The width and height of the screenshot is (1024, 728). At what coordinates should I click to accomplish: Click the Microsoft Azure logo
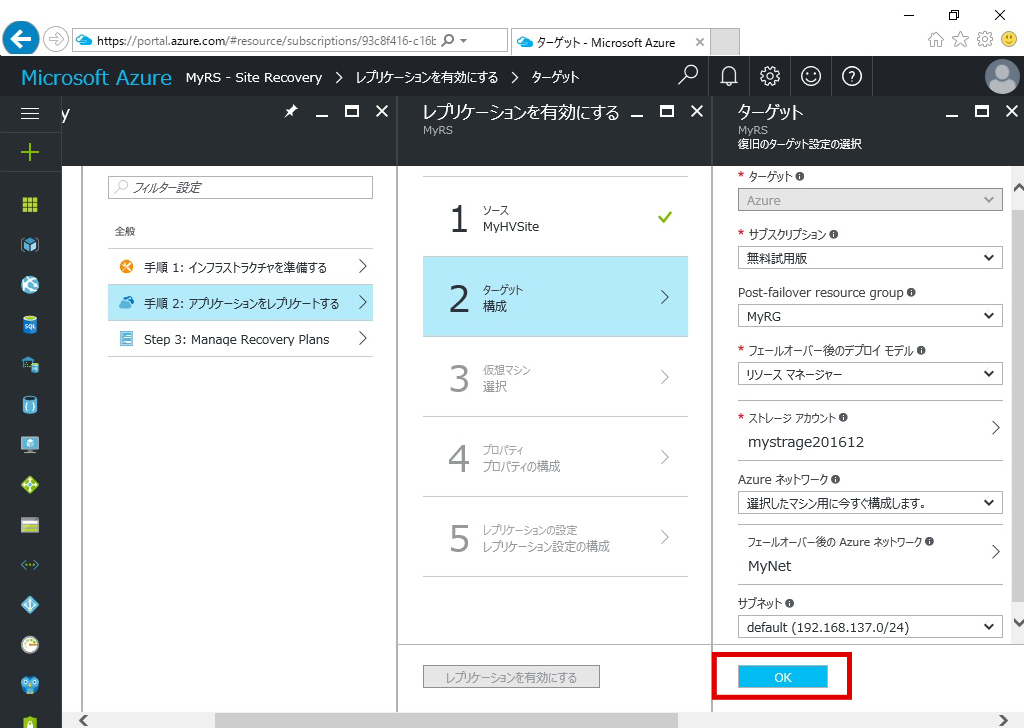[97, 77]
